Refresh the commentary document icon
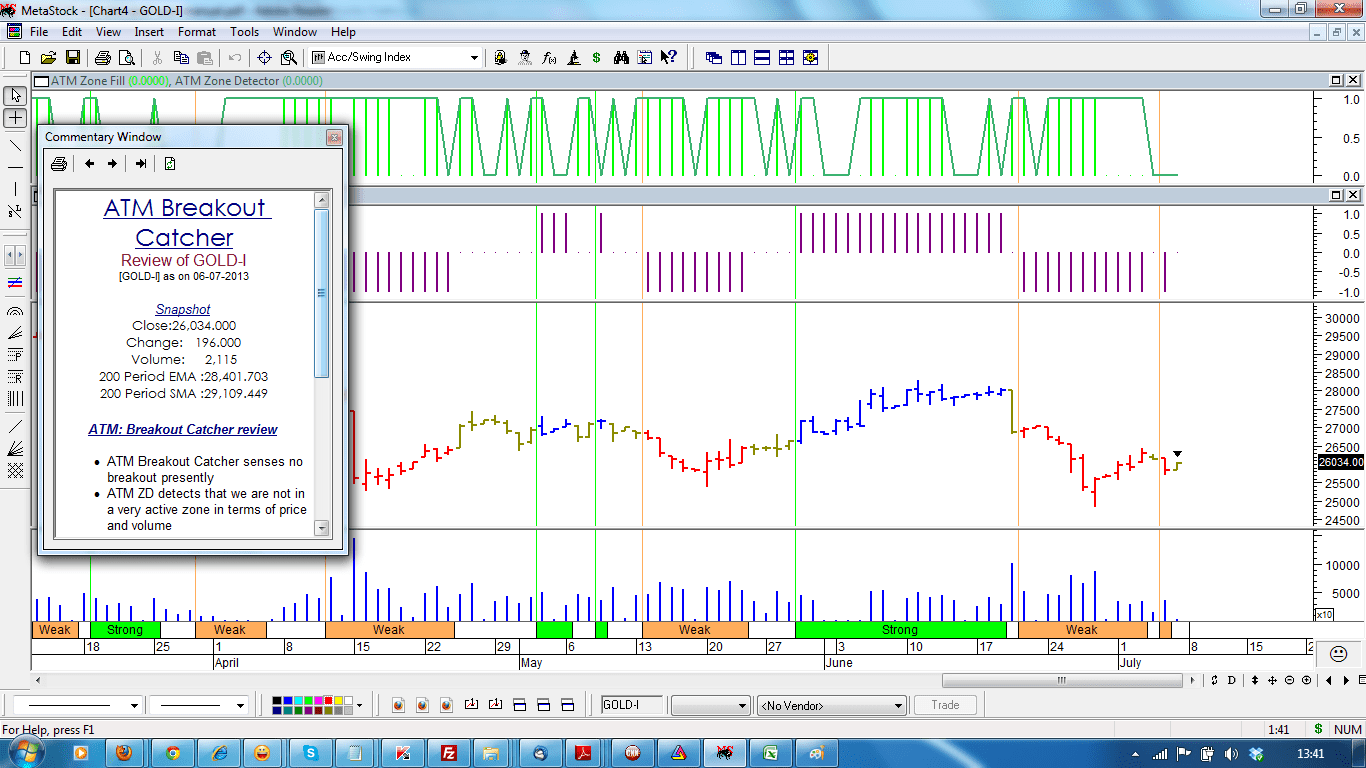 tap(170, 164)
